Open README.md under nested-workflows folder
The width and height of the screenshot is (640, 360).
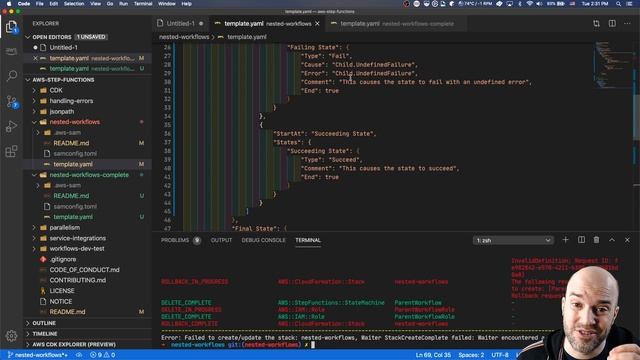[x=71, y=143]
